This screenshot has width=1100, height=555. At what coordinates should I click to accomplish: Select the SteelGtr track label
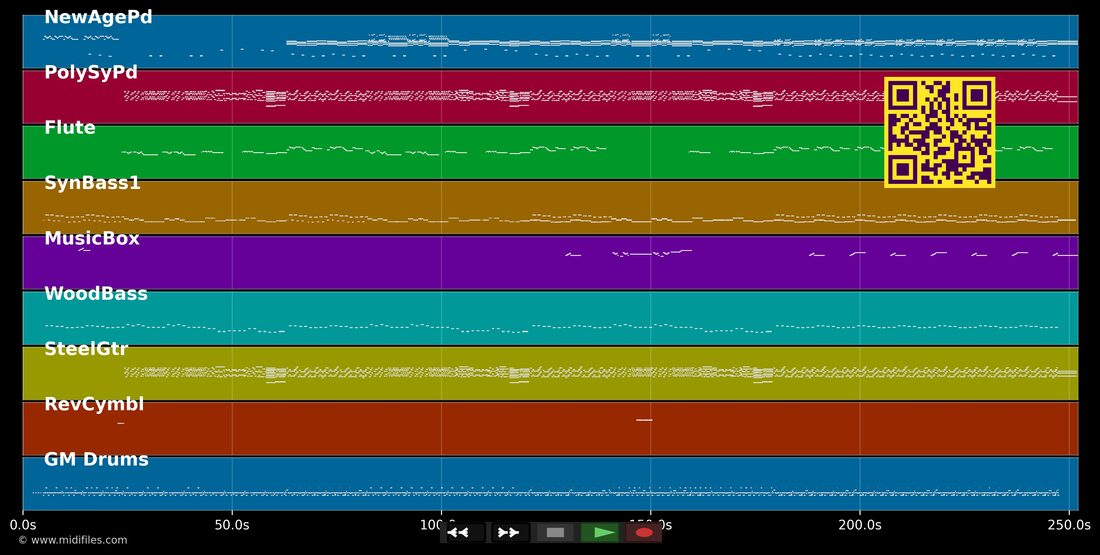click(x=86, y=349)
